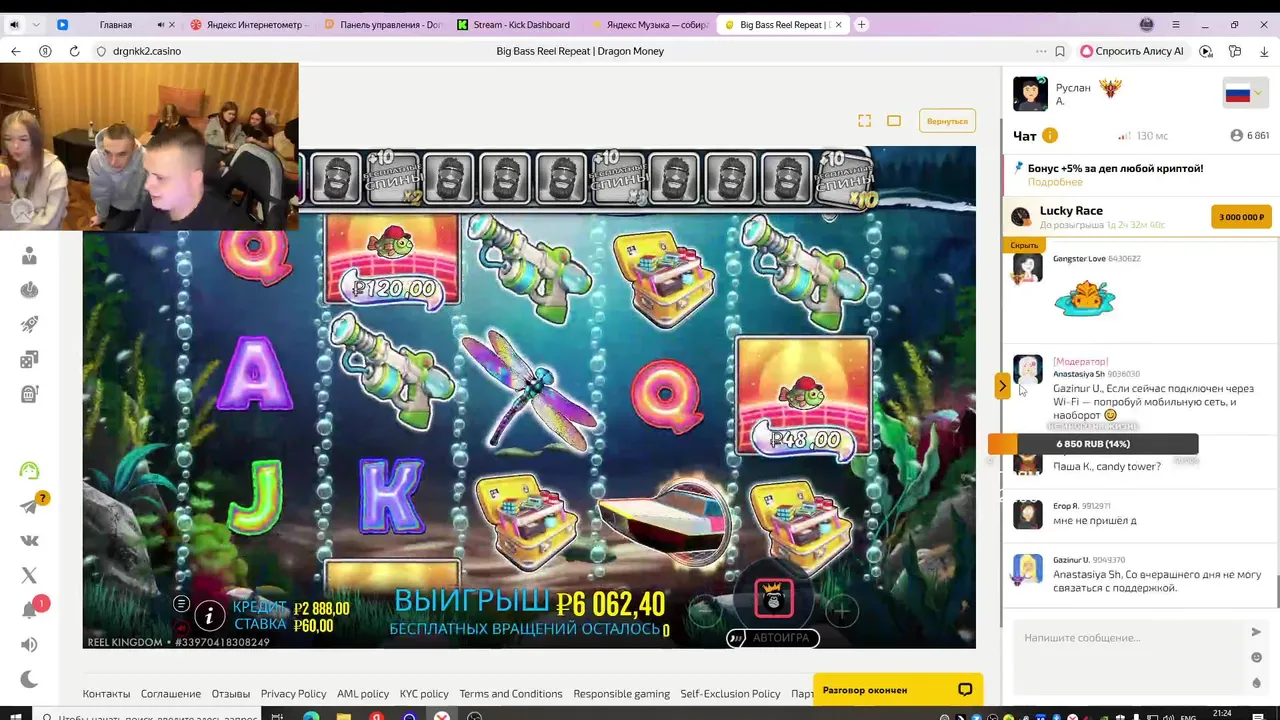Screen dimensions: 1280x720
Task: Open game info 'i' button
Action: point(209,616)
